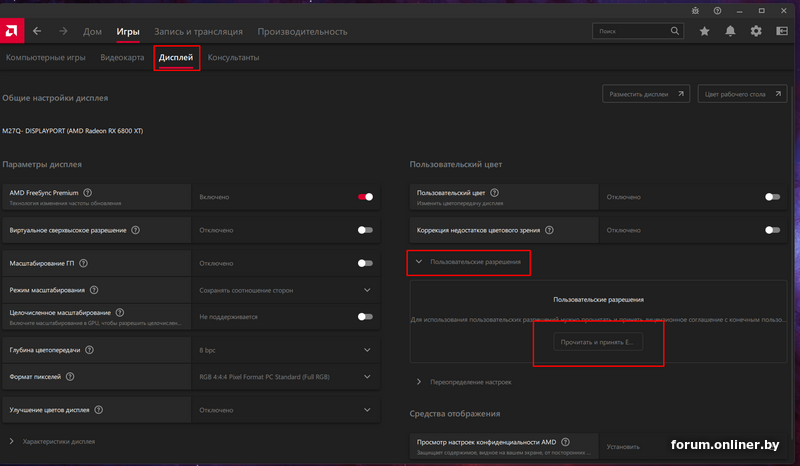
Task: Click the bug report icon
Action: pos(695,10)
